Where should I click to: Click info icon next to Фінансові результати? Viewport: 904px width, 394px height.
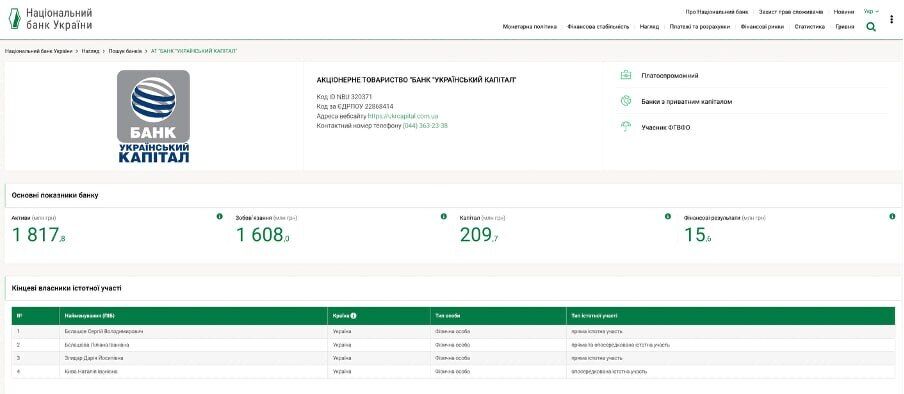click(892, 216)
